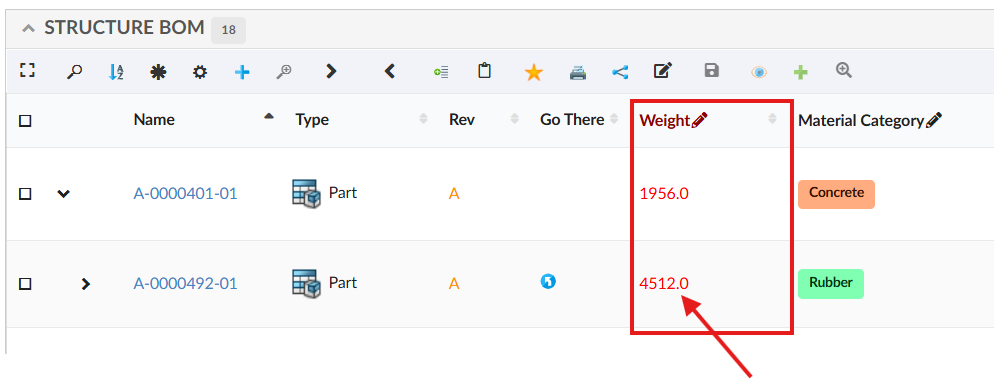Screen dimensions: 994x379
Task: Click the sort arrows beside Go There column
Action: pyautogui.click(x=614, y=119)
